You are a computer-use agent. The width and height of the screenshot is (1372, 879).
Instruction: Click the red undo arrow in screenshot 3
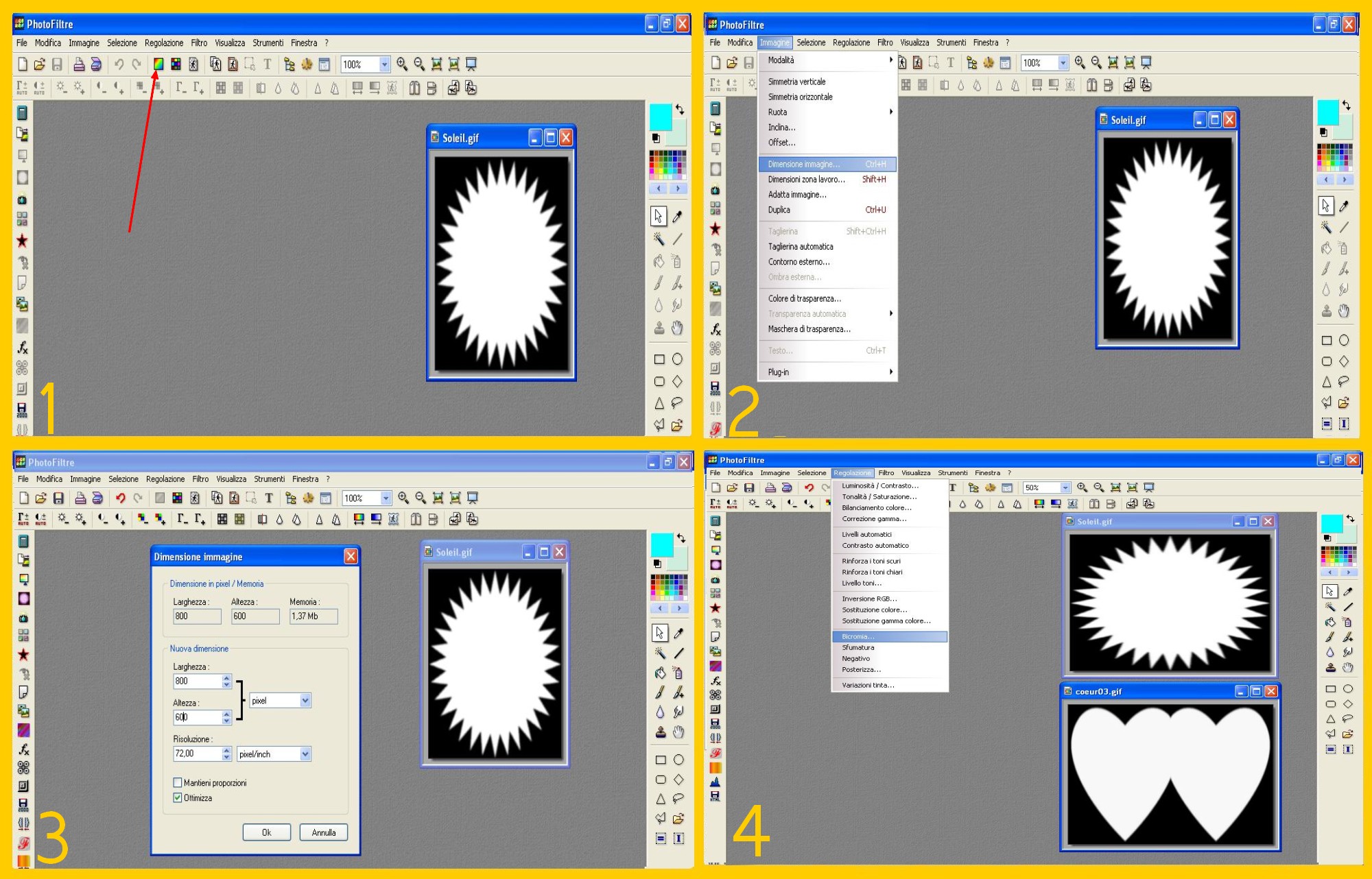click(121, 498)
